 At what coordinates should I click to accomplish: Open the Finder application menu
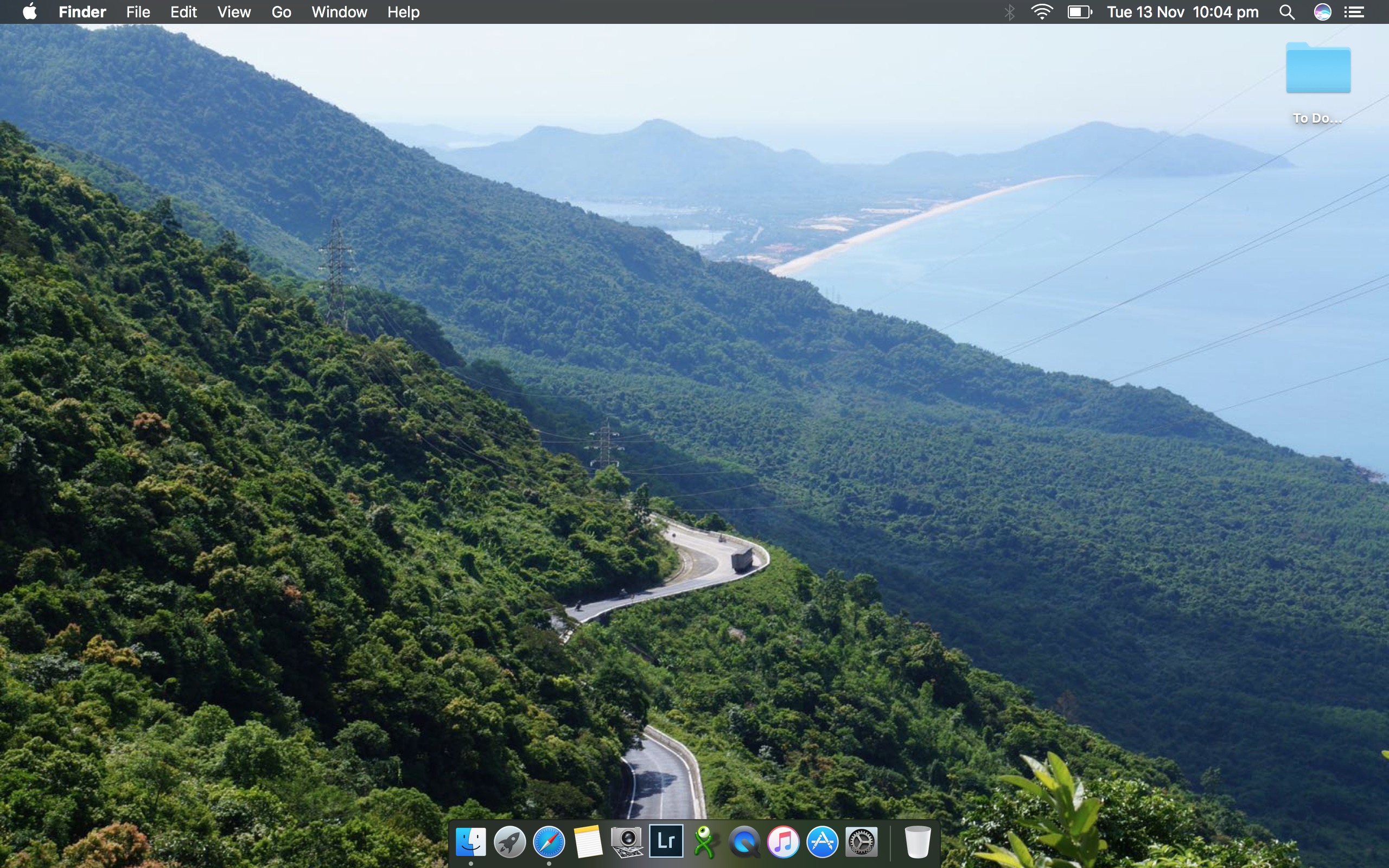[x=82, y=12]
